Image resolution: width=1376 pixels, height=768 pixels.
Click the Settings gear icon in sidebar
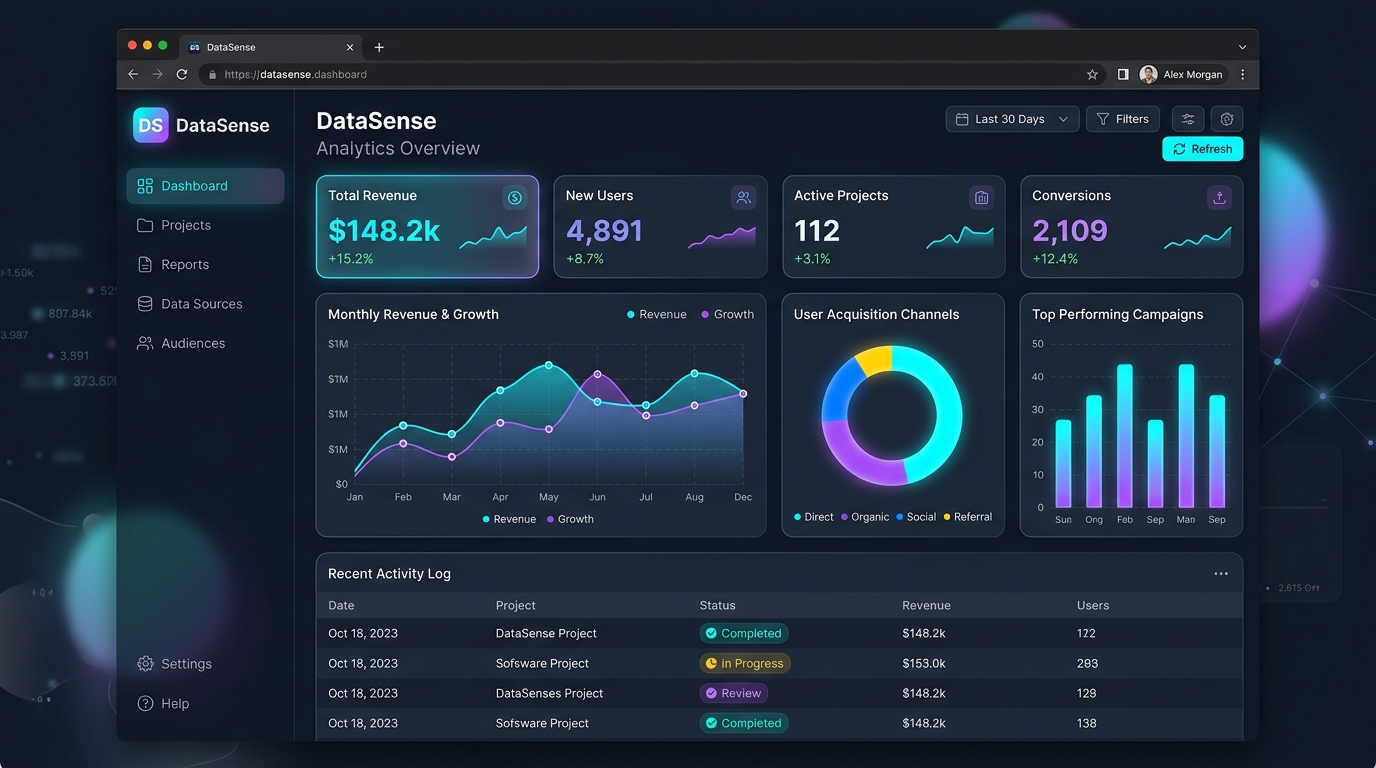point(145,664)
